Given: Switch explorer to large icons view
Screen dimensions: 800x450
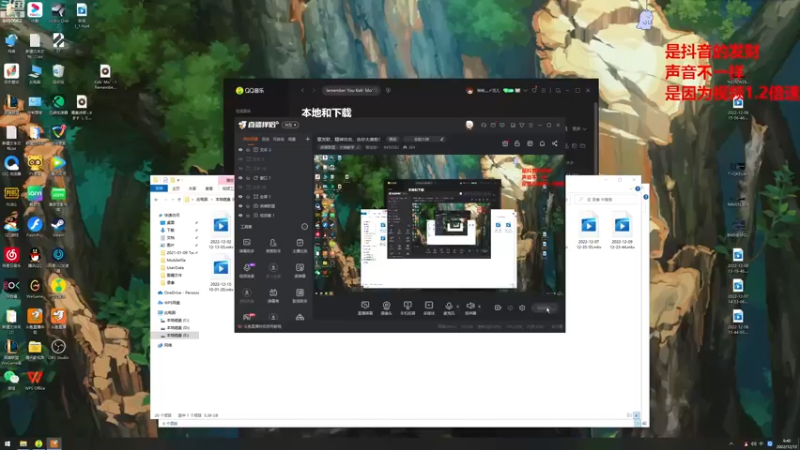Looking at the screenshot, I should [636, 415].
